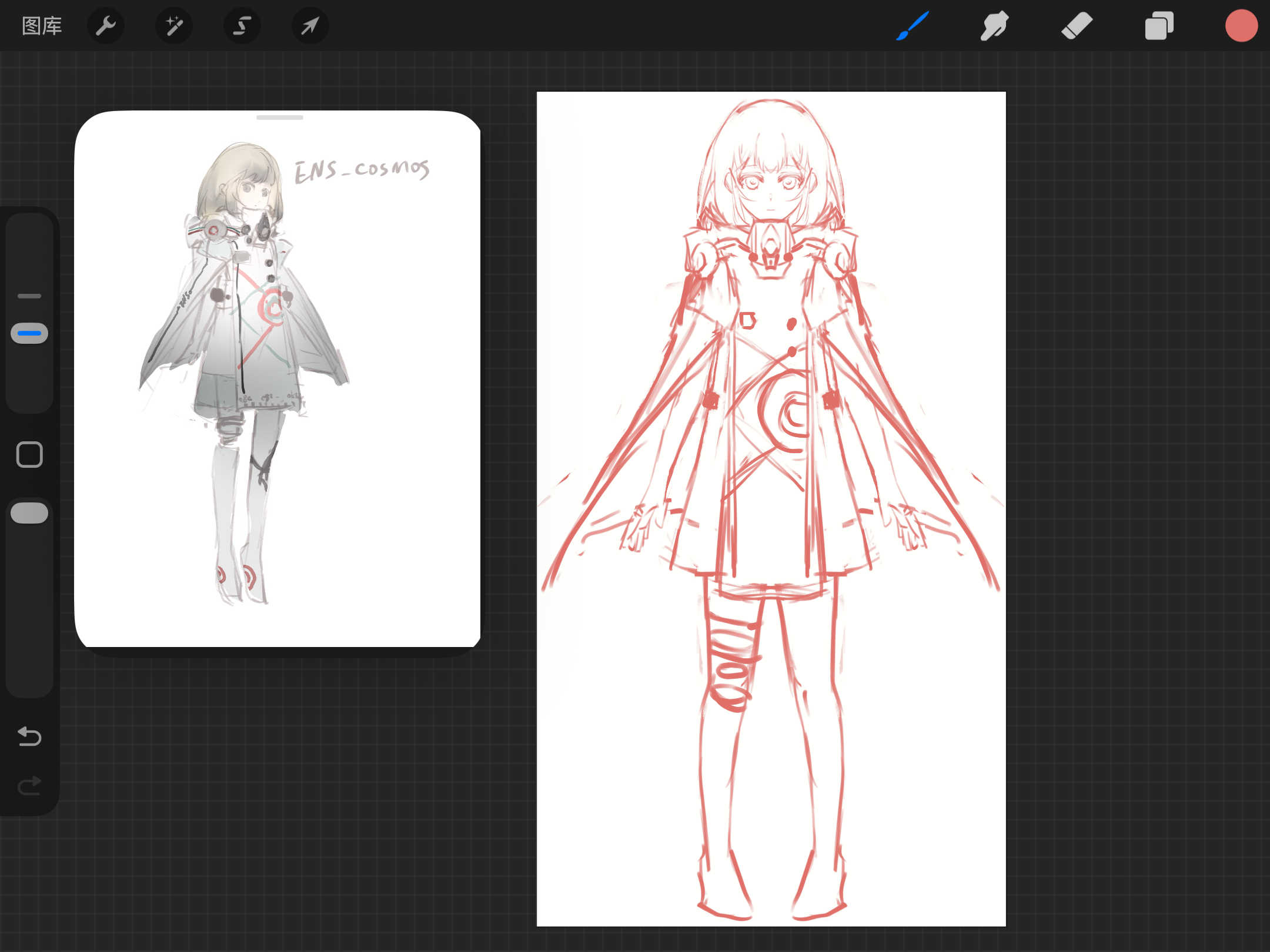Open the Adjustments magic wand menu
The image size is (1270, 952).
pyautogui.click(x=174, y=26)
